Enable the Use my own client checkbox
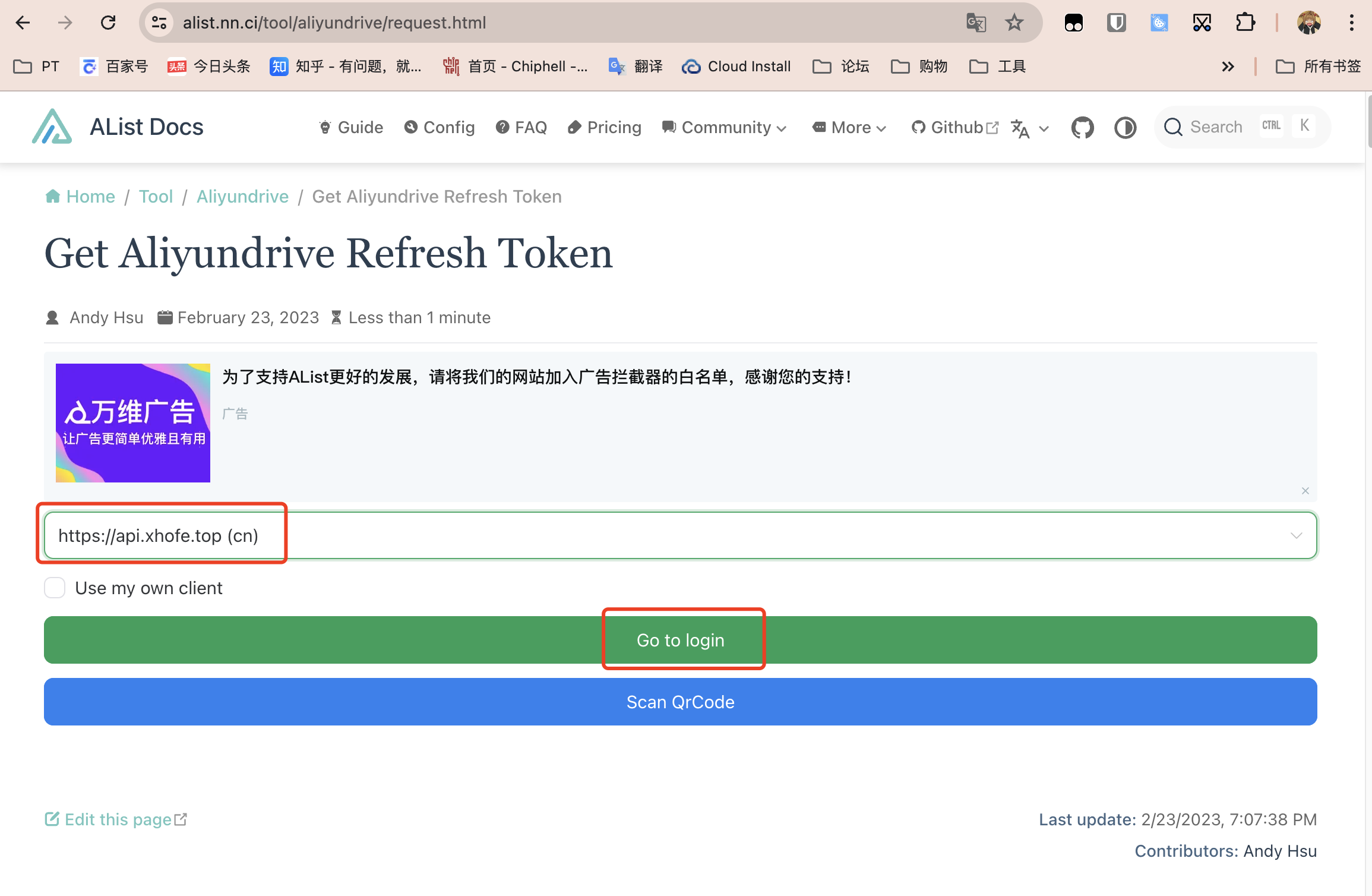The width and height of the screenshot is (1372, 896). point(55,588)
